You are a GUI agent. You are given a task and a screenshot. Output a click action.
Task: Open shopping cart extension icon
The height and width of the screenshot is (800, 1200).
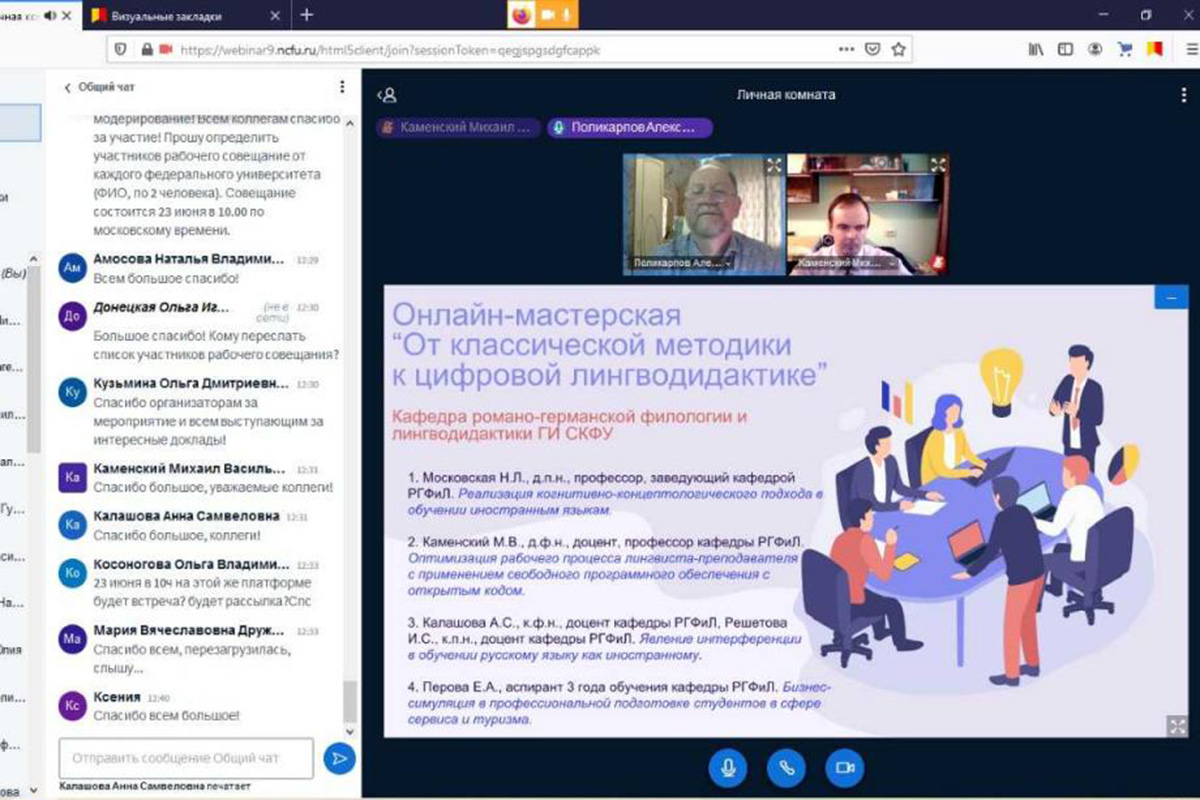coord(1125,48)
